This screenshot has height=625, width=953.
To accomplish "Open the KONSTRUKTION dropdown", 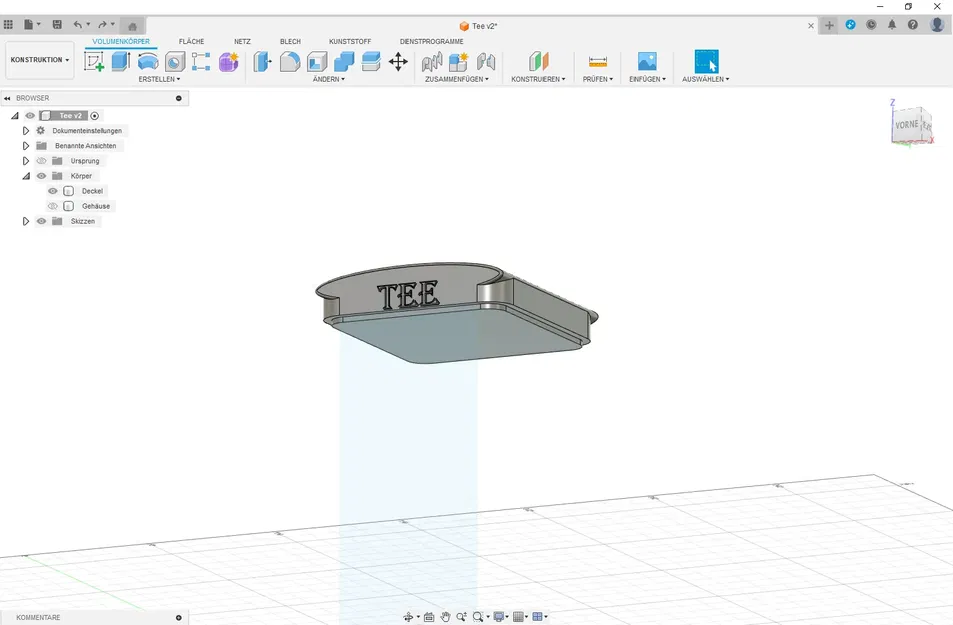I will (x=38, y=60).
